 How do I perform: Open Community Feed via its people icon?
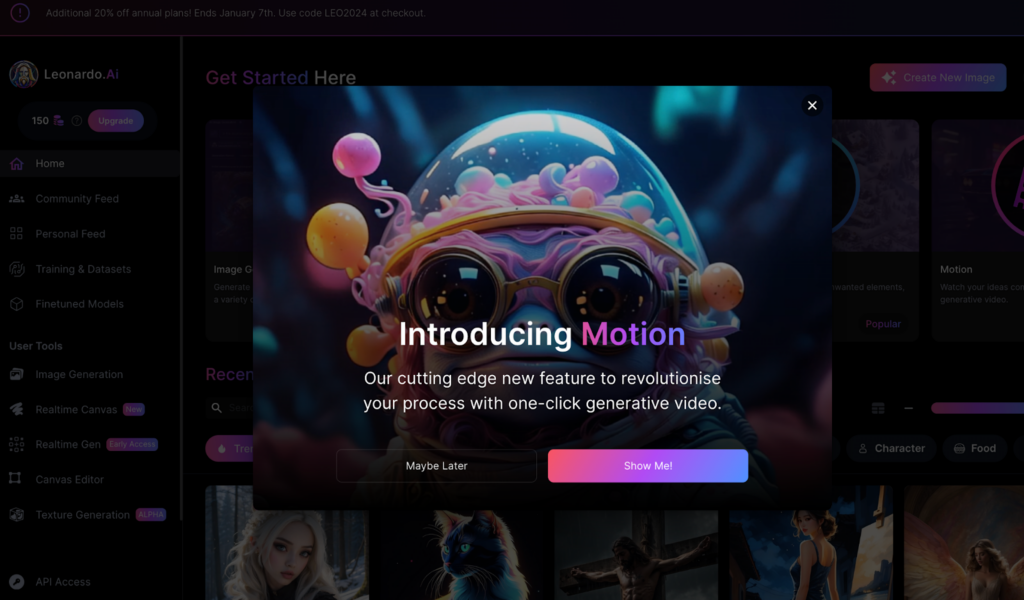click(x=16, y=198)
